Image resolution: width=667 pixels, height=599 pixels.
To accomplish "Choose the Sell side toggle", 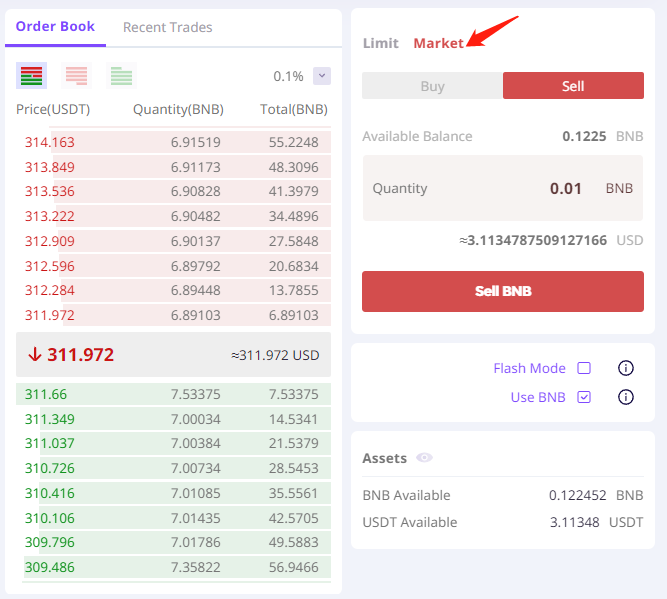I will point(573,86).
